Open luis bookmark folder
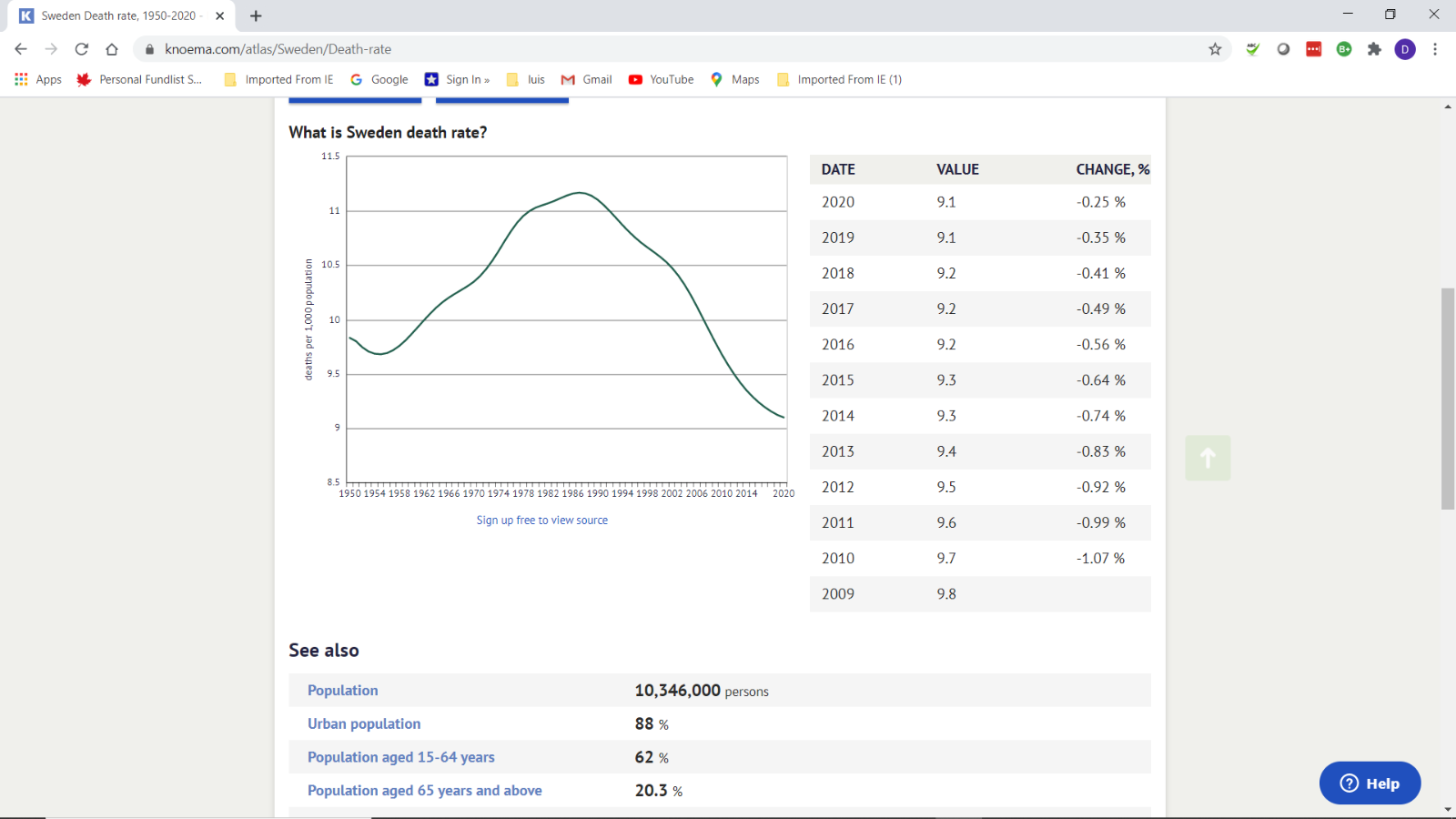Image resolution: width=1456 pixels, height=819 pixels. coord(526,80)
